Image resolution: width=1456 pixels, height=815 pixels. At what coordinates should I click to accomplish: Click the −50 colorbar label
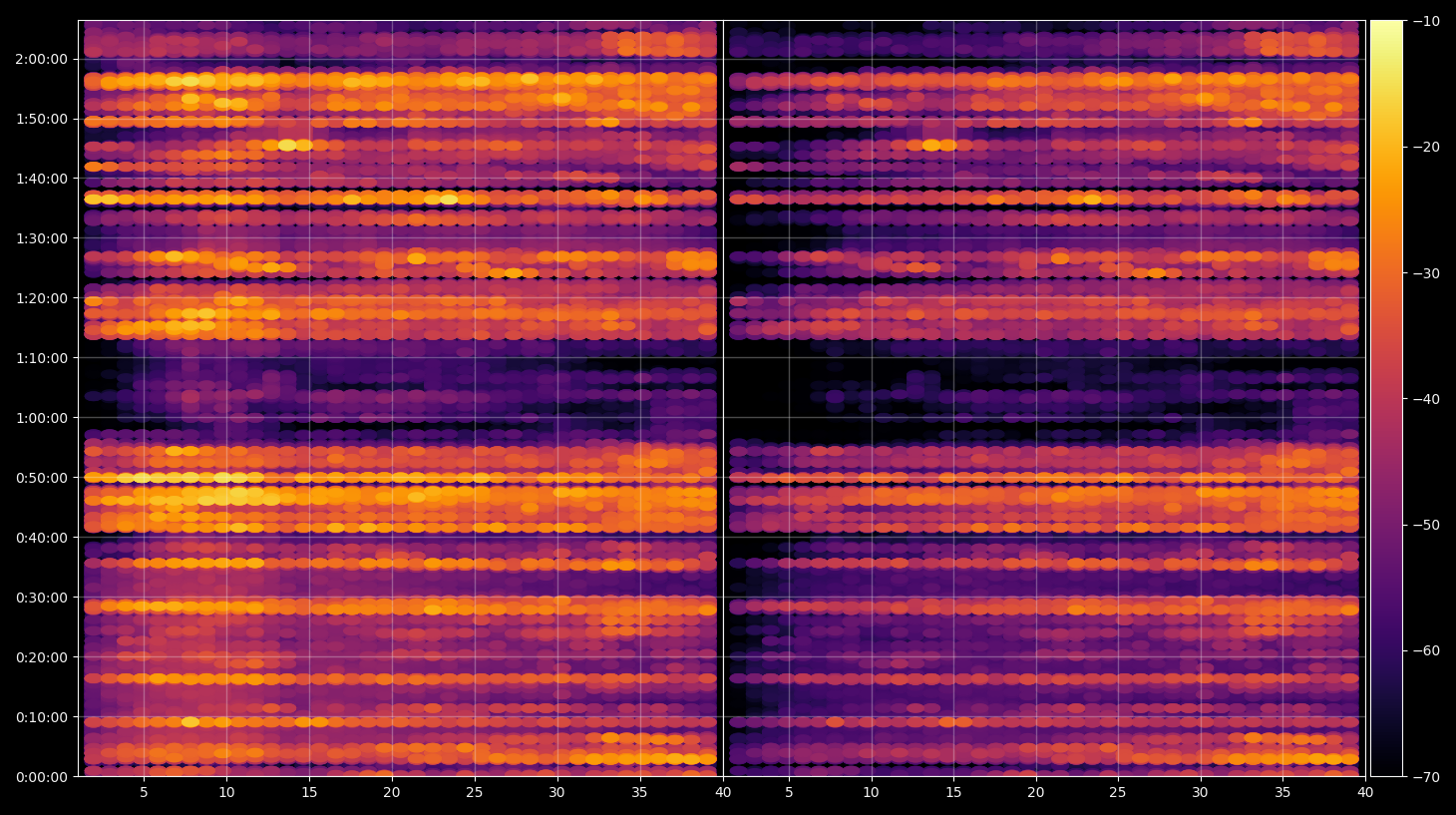(1426, 525)
